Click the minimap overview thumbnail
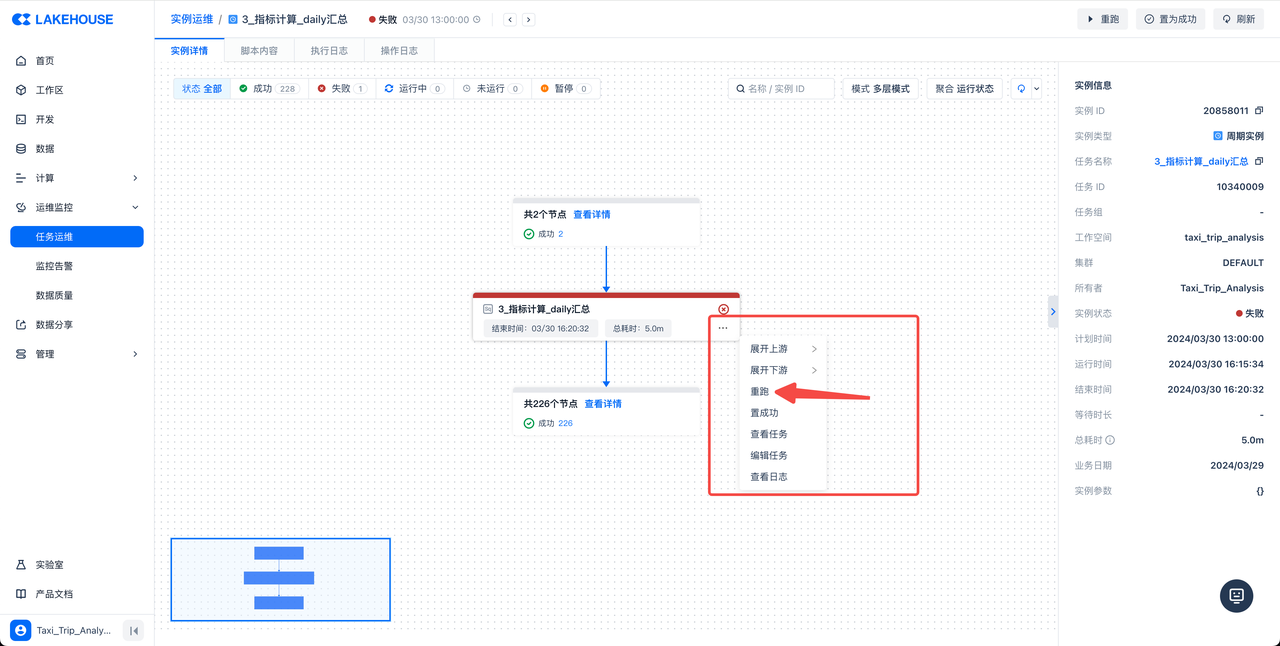 280,579
